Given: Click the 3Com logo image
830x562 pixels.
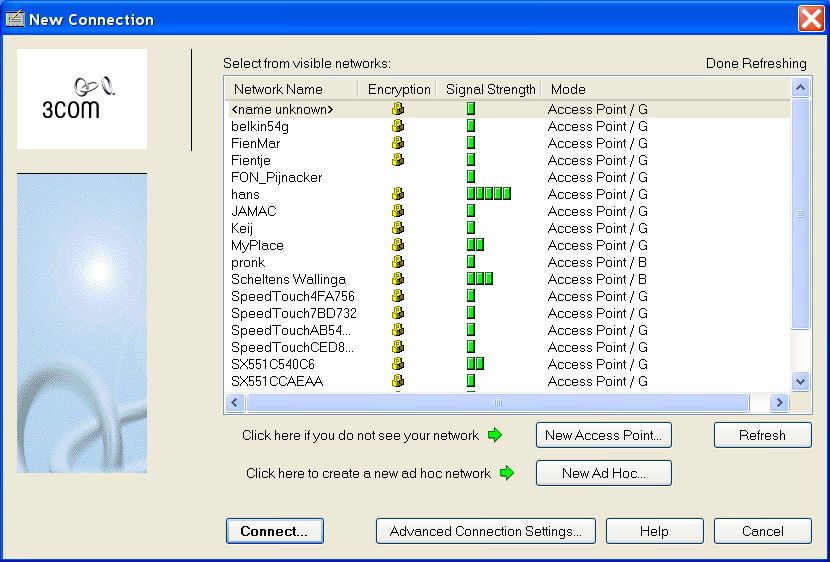Looking at the screenshot, I should point(82,99).
